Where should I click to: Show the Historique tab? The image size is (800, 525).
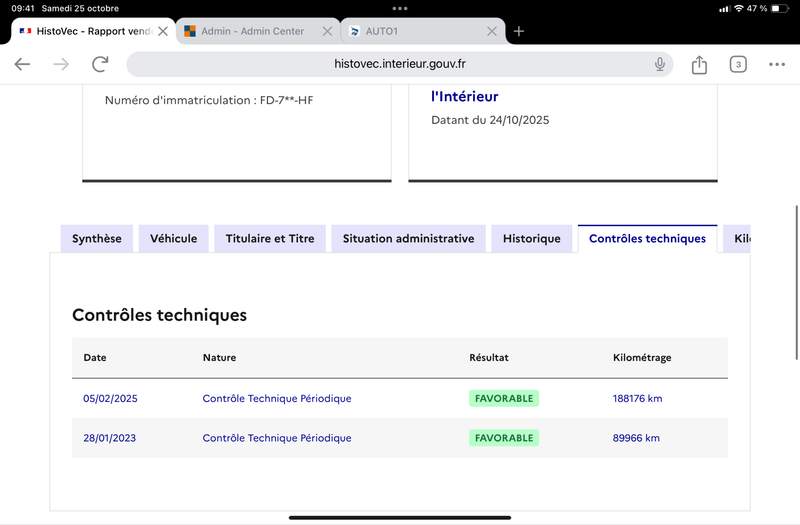pyautogui.click(x=532, y=239)
